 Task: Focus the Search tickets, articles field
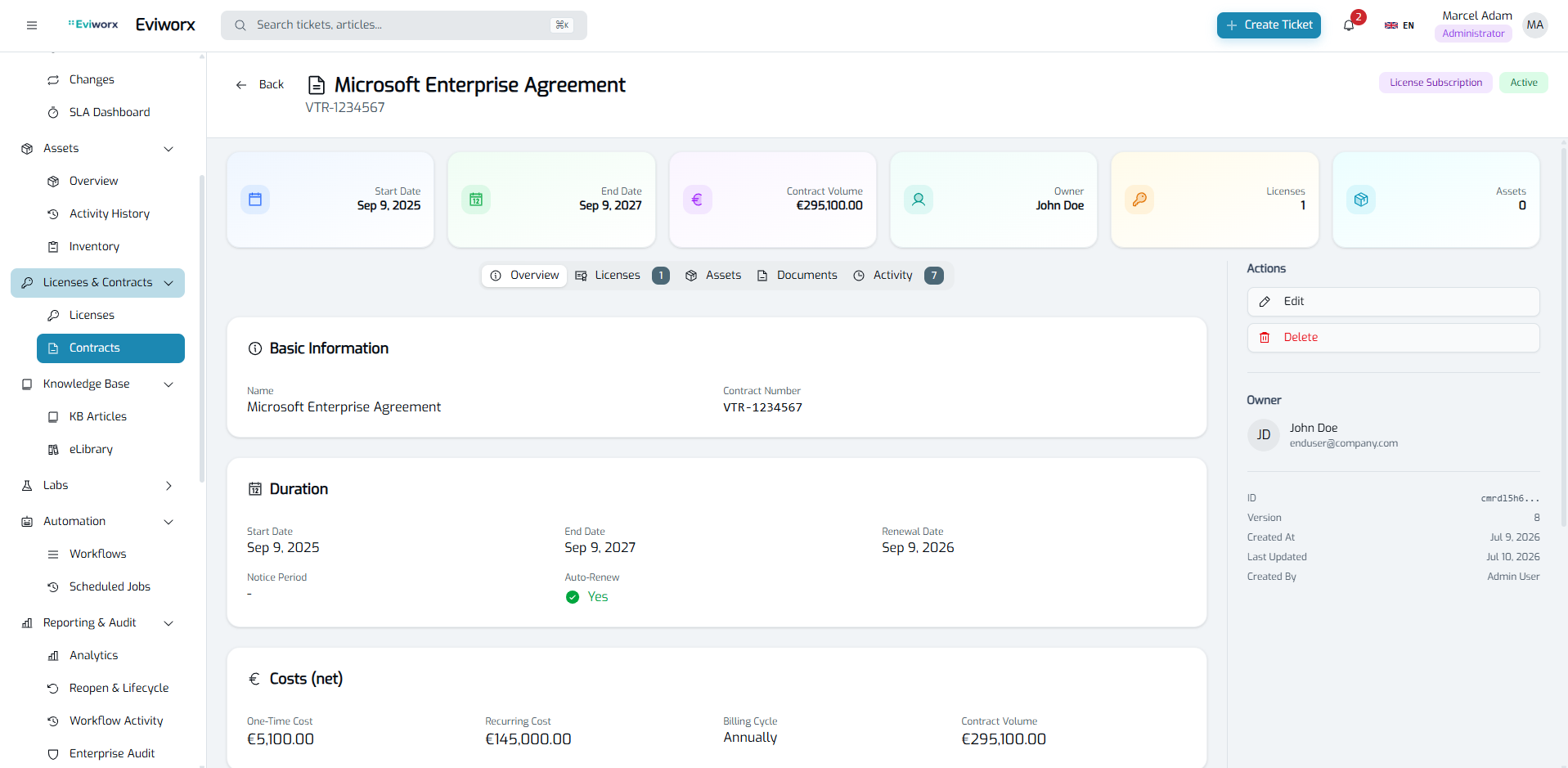(x=404, y=25)
